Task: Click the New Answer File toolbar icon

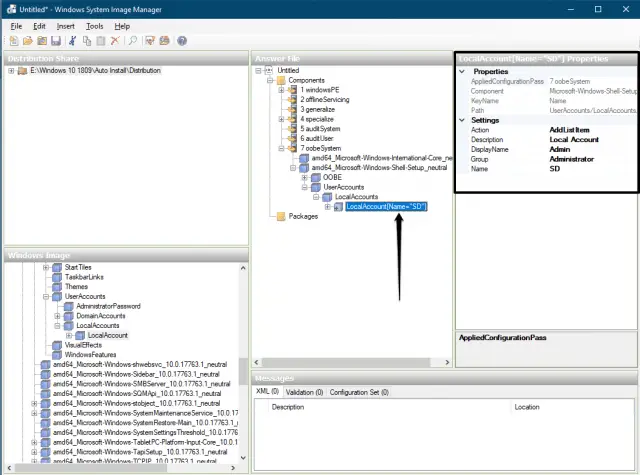Action: coord(14,41)
